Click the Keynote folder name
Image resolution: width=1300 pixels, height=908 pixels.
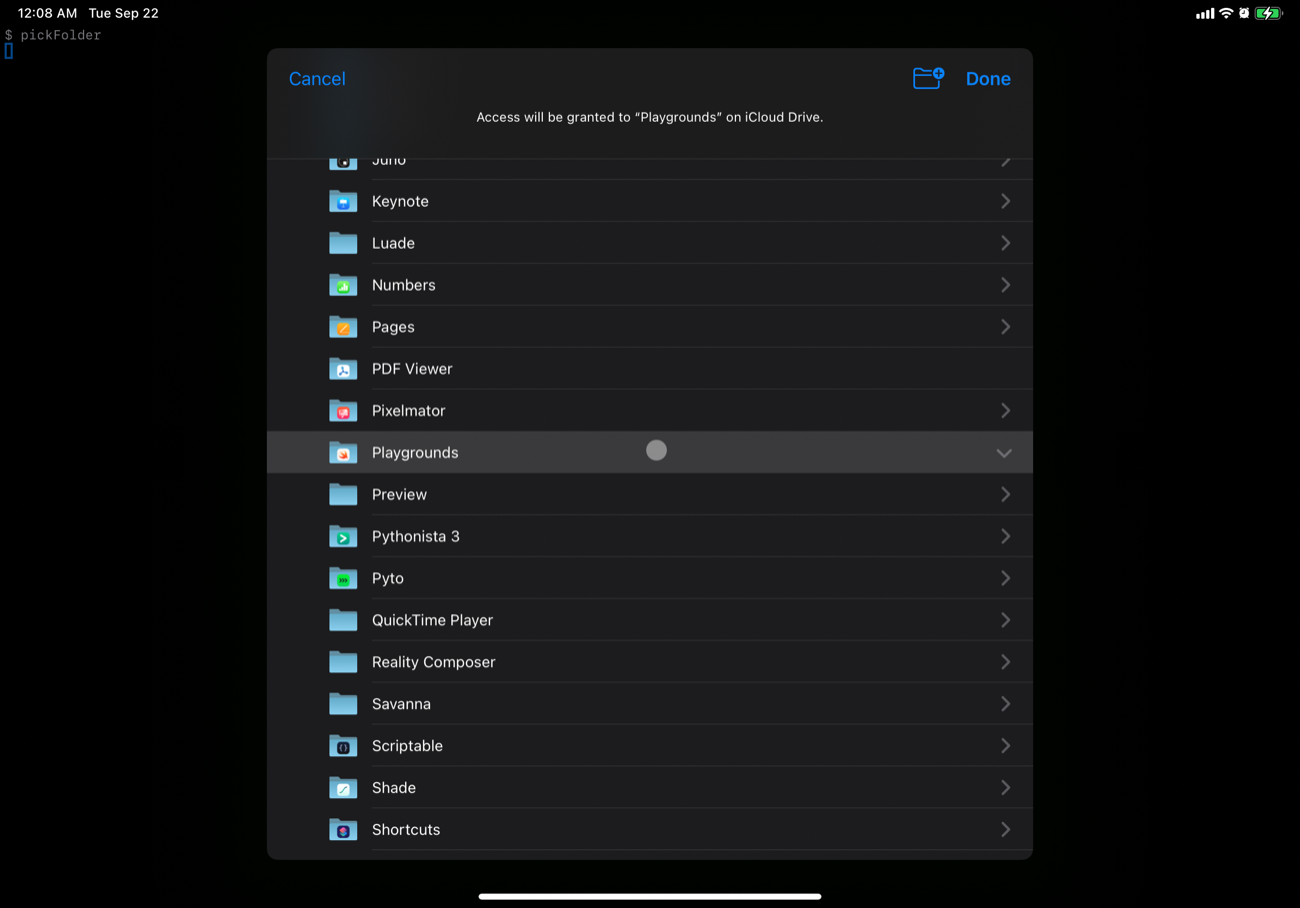(x=400, y=201)
